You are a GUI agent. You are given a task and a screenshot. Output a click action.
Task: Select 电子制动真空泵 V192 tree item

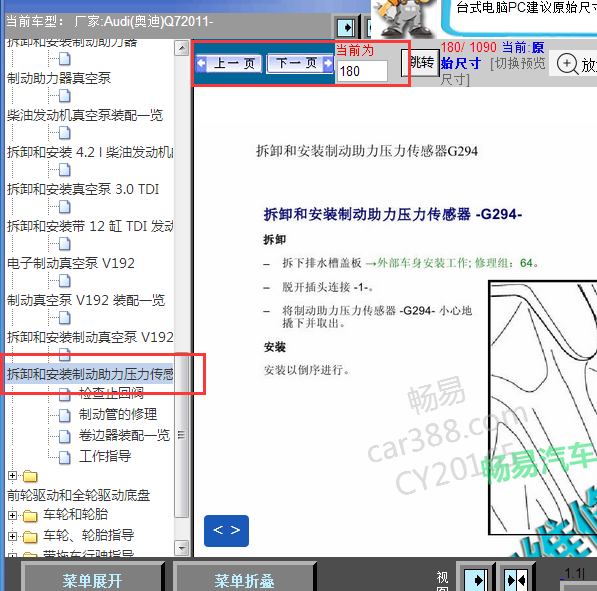71,263
